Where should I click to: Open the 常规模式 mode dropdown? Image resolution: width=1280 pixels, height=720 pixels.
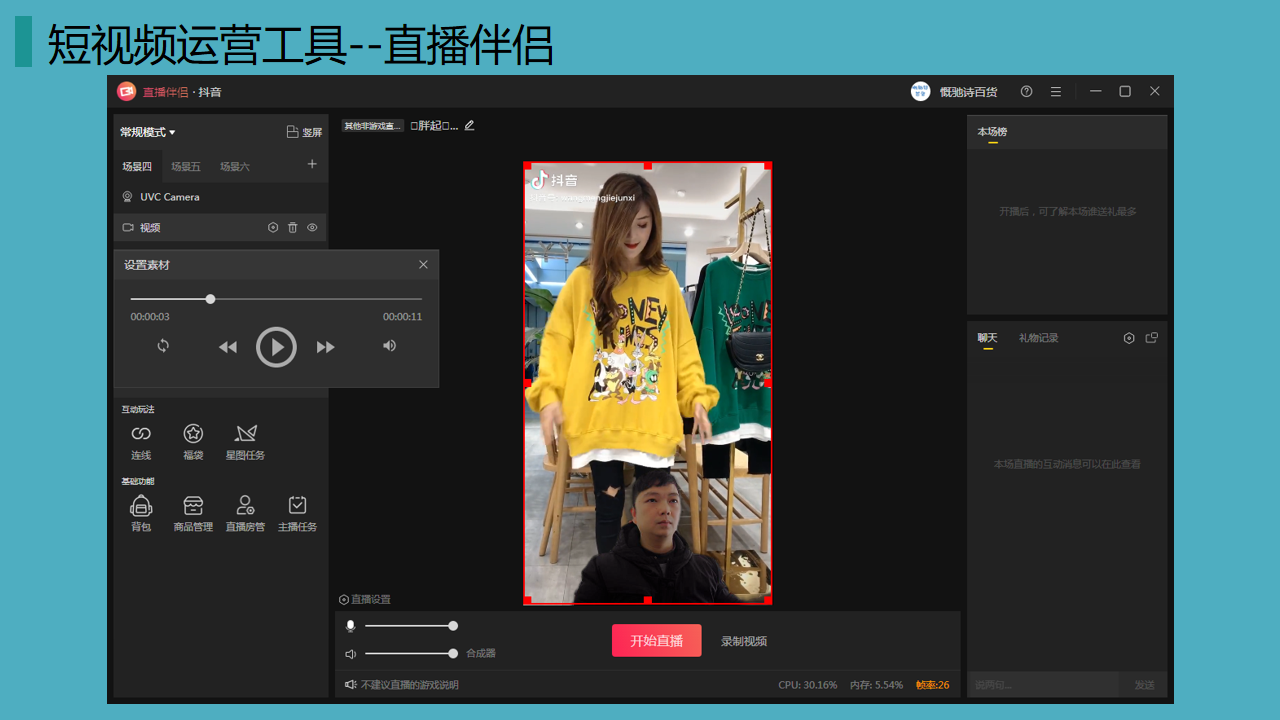[x=148, y=132]
